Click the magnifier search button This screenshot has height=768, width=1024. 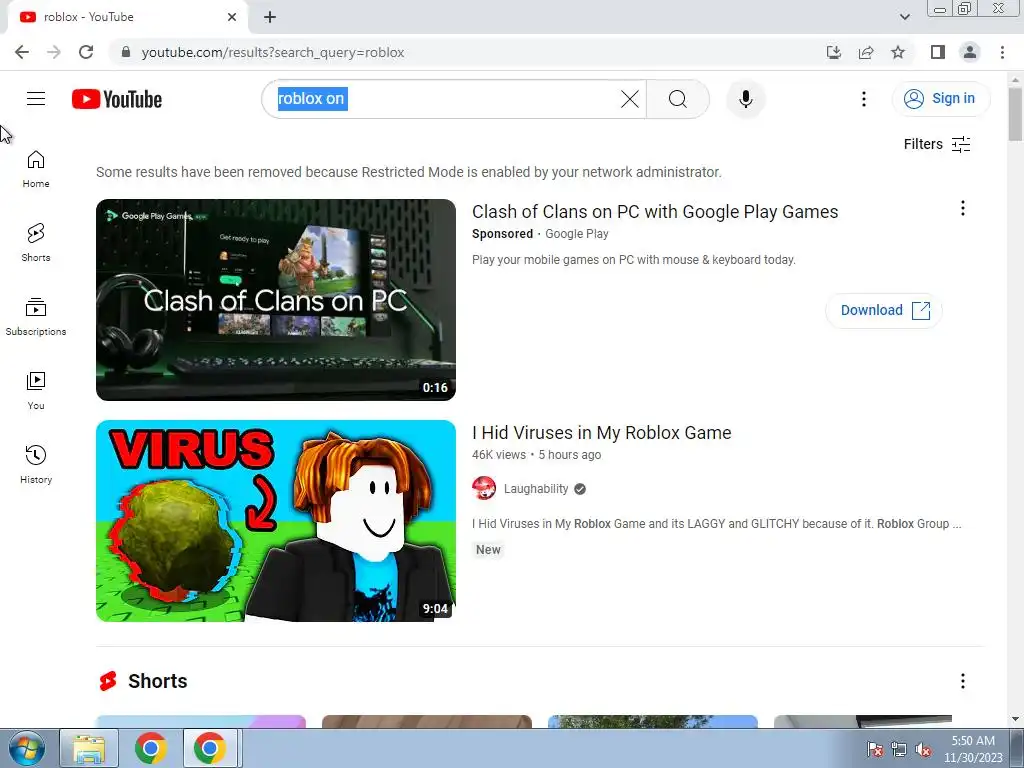(678, 99)
